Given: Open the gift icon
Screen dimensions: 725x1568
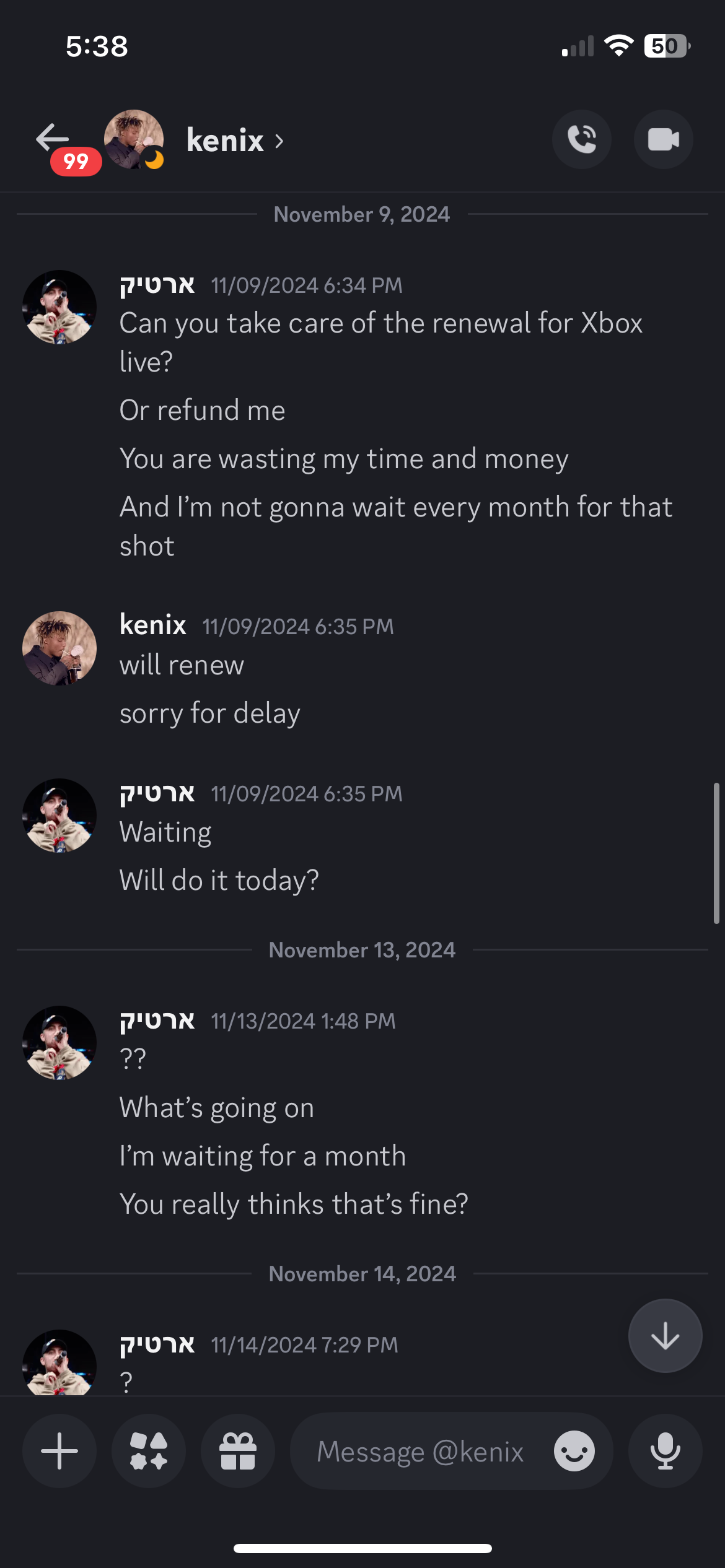Looking at the screenshot, I should click(x=238, y=1451).
